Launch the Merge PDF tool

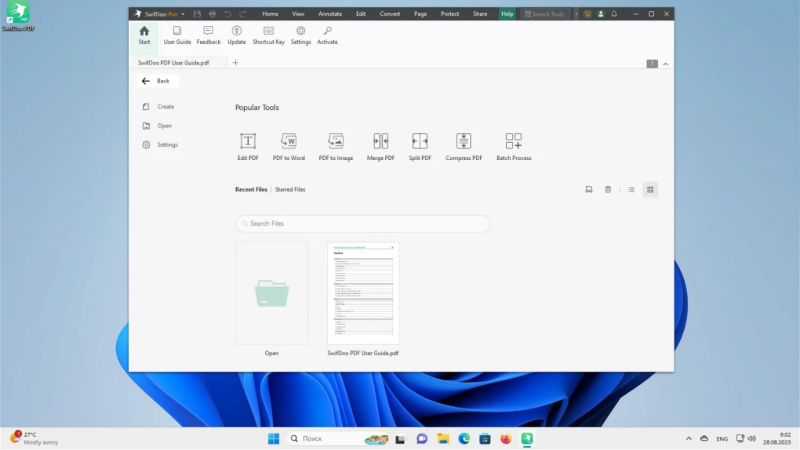pos(381,146)
